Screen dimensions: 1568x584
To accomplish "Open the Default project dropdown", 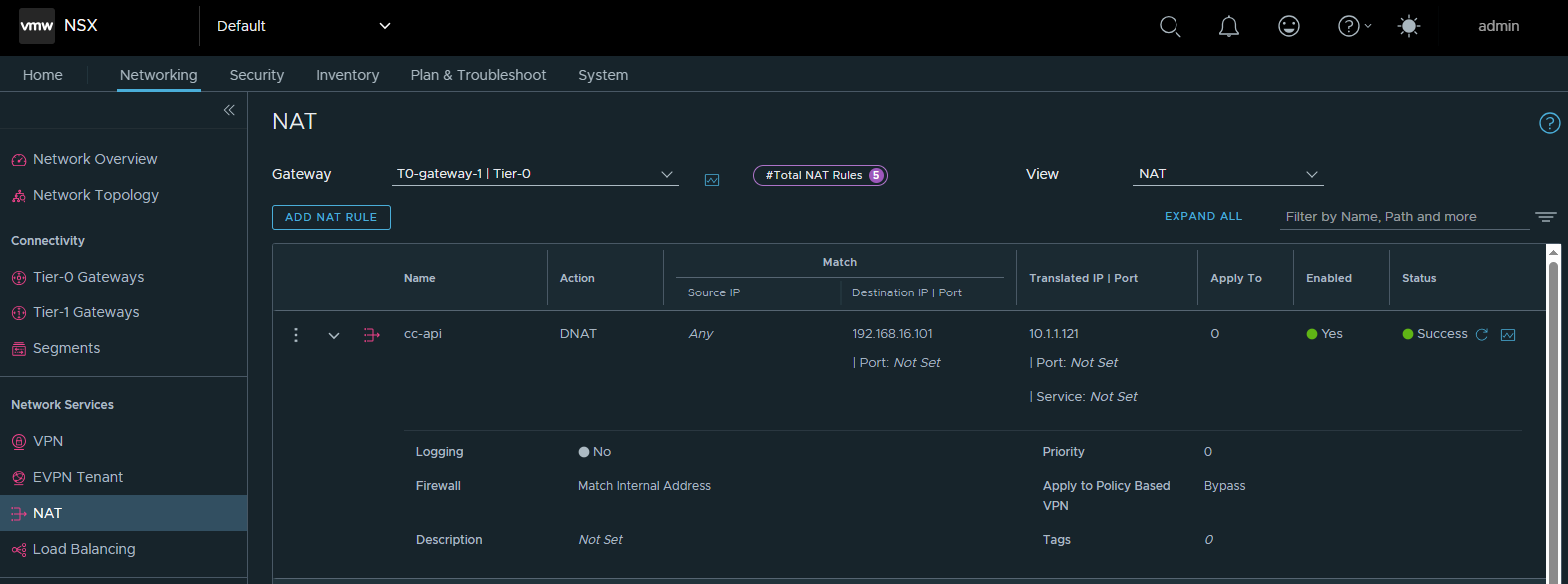I will tap(303, 26).
